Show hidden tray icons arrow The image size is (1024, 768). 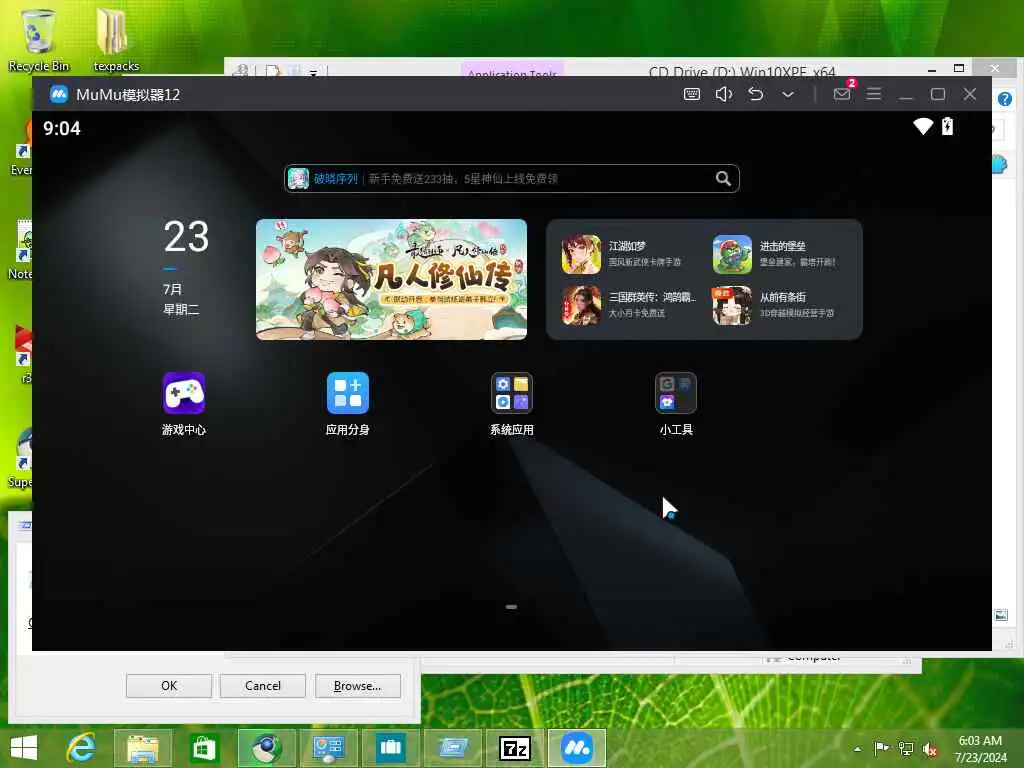(857, 749)
